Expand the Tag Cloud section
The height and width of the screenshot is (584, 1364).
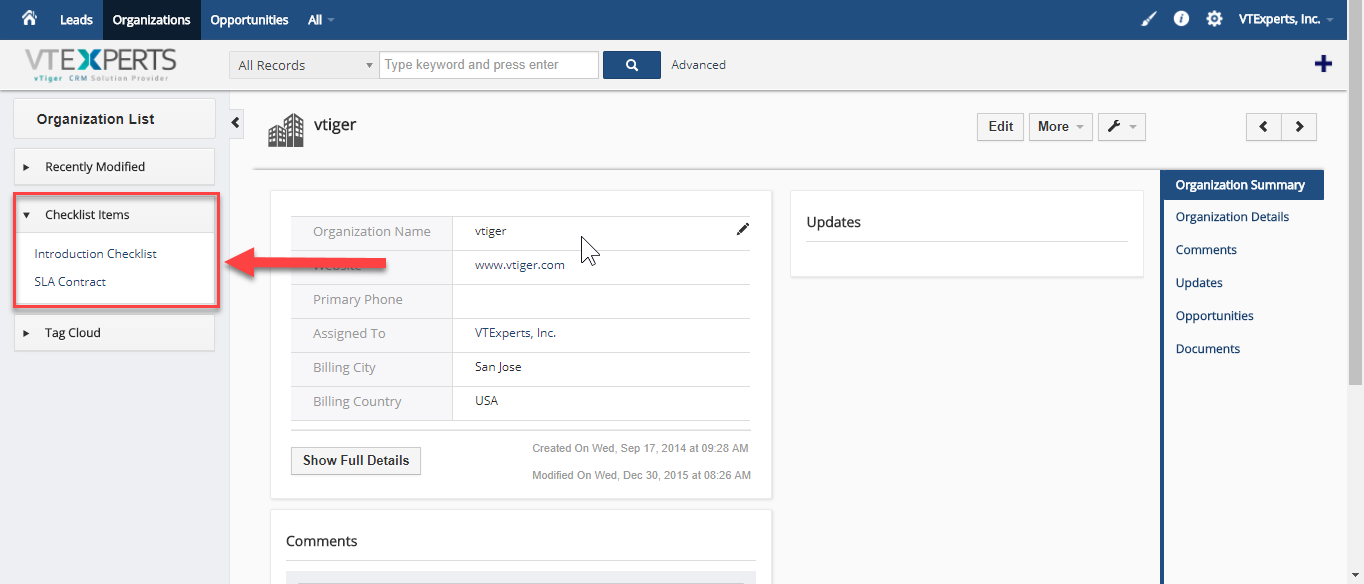pos(114,333)
